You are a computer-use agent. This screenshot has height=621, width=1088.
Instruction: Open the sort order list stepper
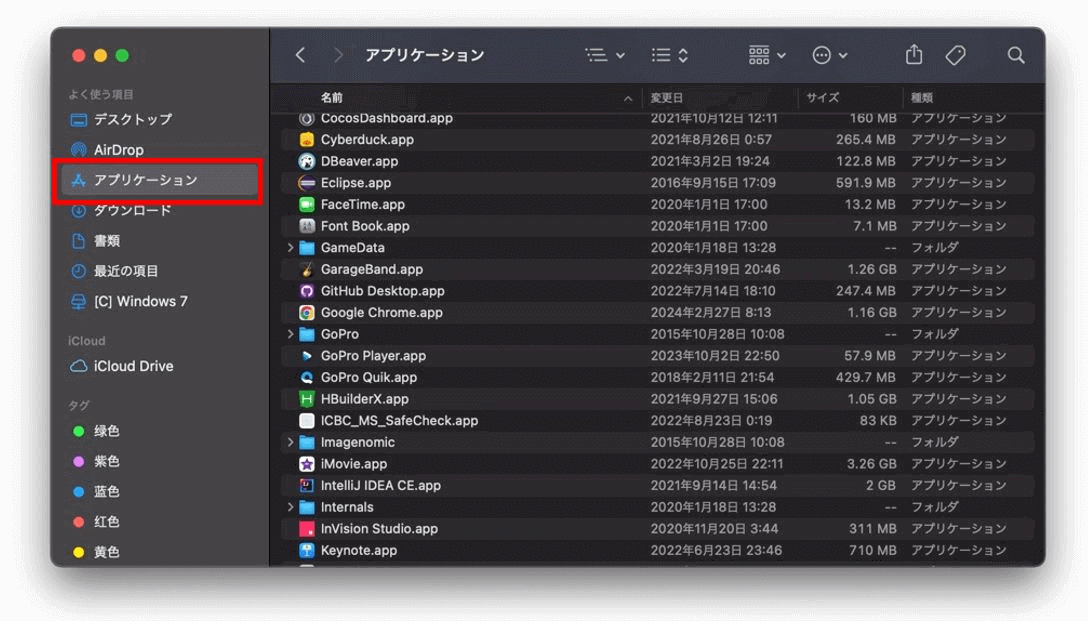[x=670, y=55]
